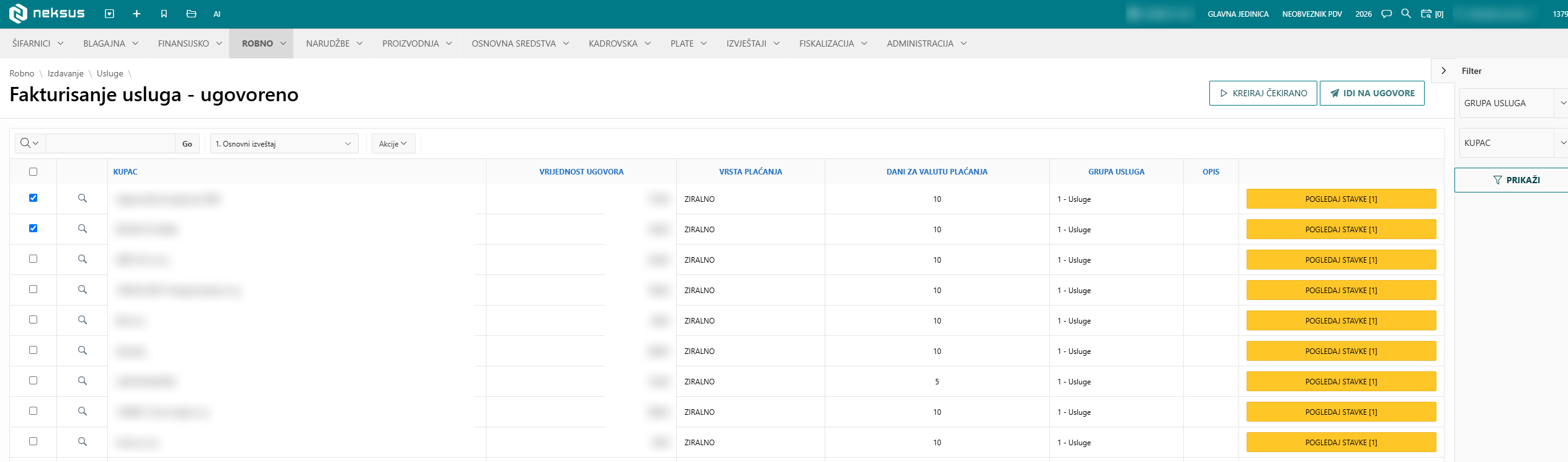Open the FINANSIJSKO menu

tap(190, 43)
